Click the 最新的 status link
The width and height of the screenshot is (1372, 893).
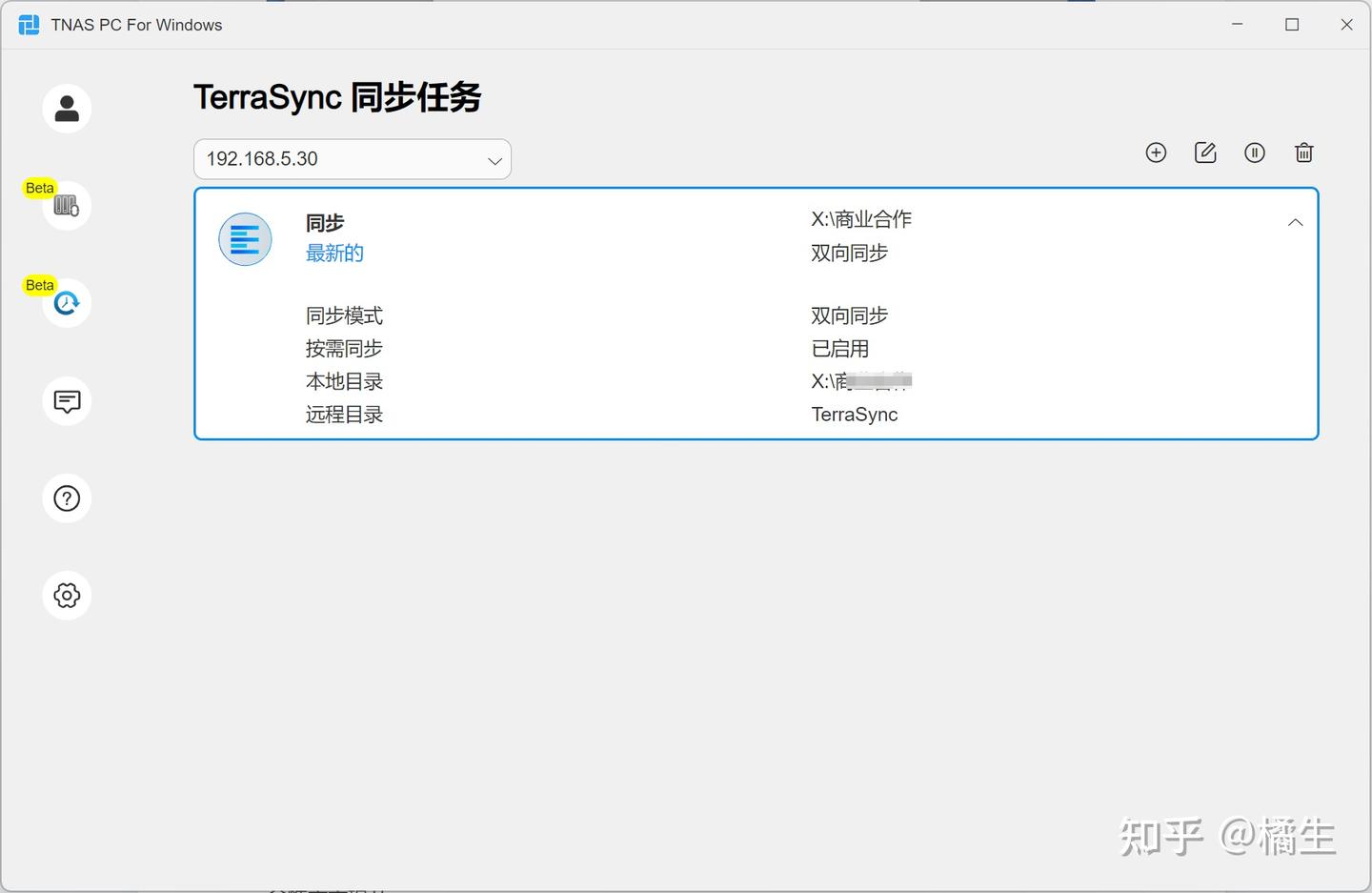click(x=334, y=253)
